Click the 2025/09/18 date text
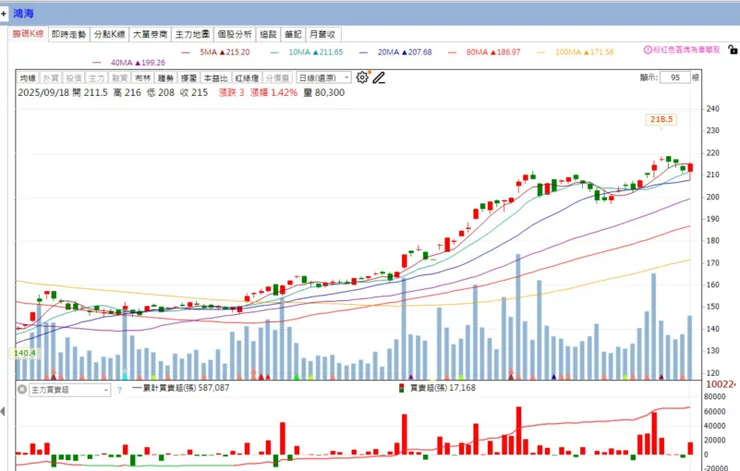 [44, 93]
